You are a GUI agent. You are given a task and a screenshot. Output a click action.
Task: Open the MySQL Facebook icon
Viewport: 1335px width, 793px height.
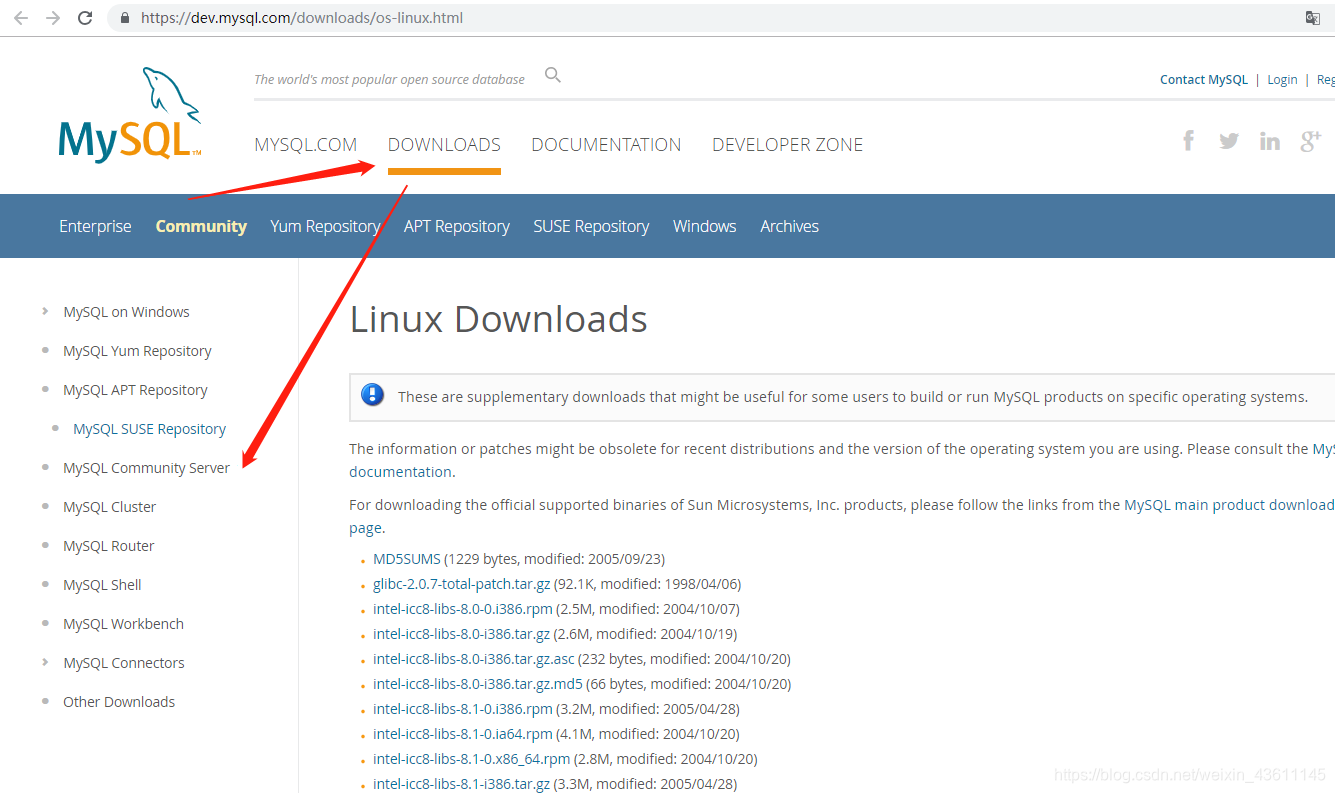1188,141
